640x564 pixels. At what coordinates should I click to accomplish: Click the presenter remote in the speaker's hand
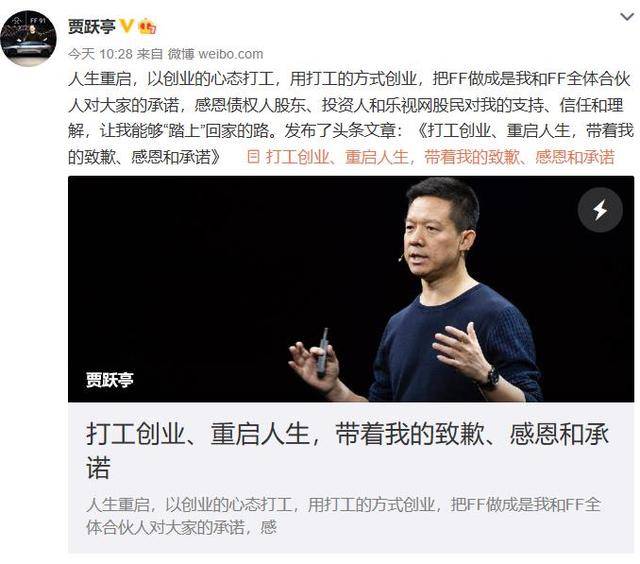click(322, 353)
